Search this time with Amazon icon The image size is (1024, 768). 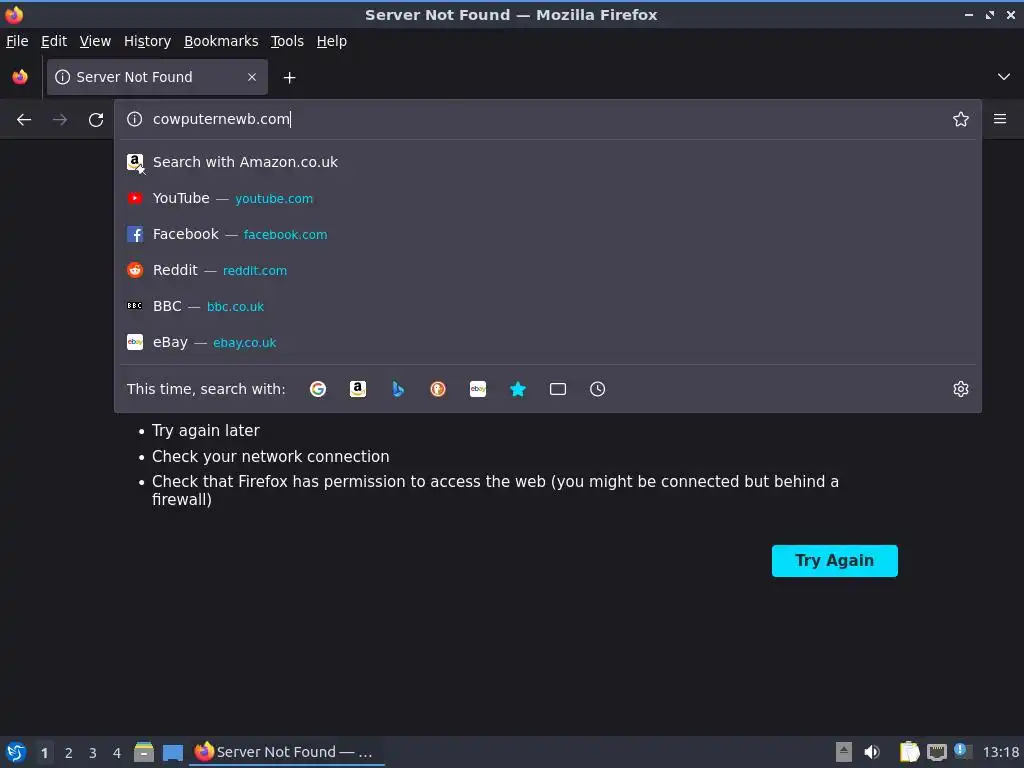pyautogui.click(x=358, y=389)
